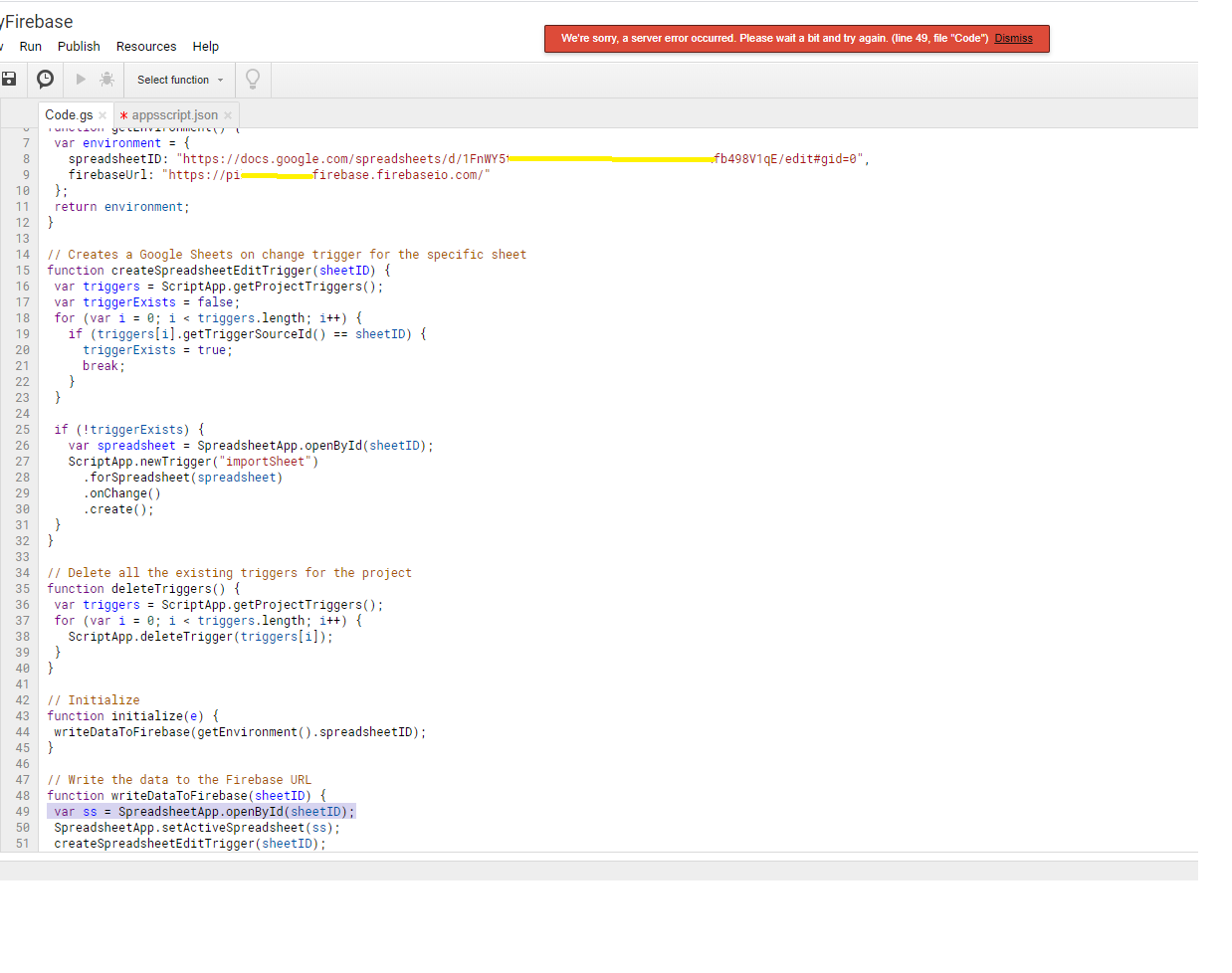1232x973 pixels.
Task: Open project version history
Action: pyautogui.click(x=46, y=79)
